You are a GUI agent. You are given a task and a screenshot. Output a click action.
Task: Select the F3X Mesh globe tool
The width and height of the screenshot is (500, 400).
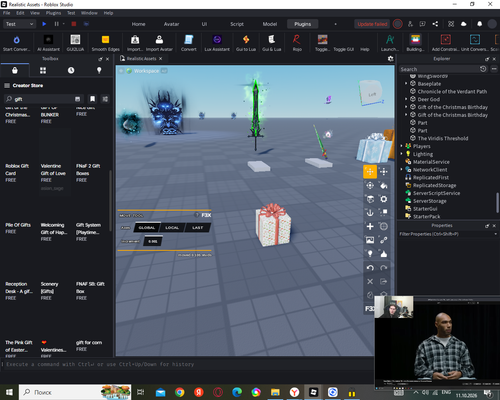[x=384, y=226]
